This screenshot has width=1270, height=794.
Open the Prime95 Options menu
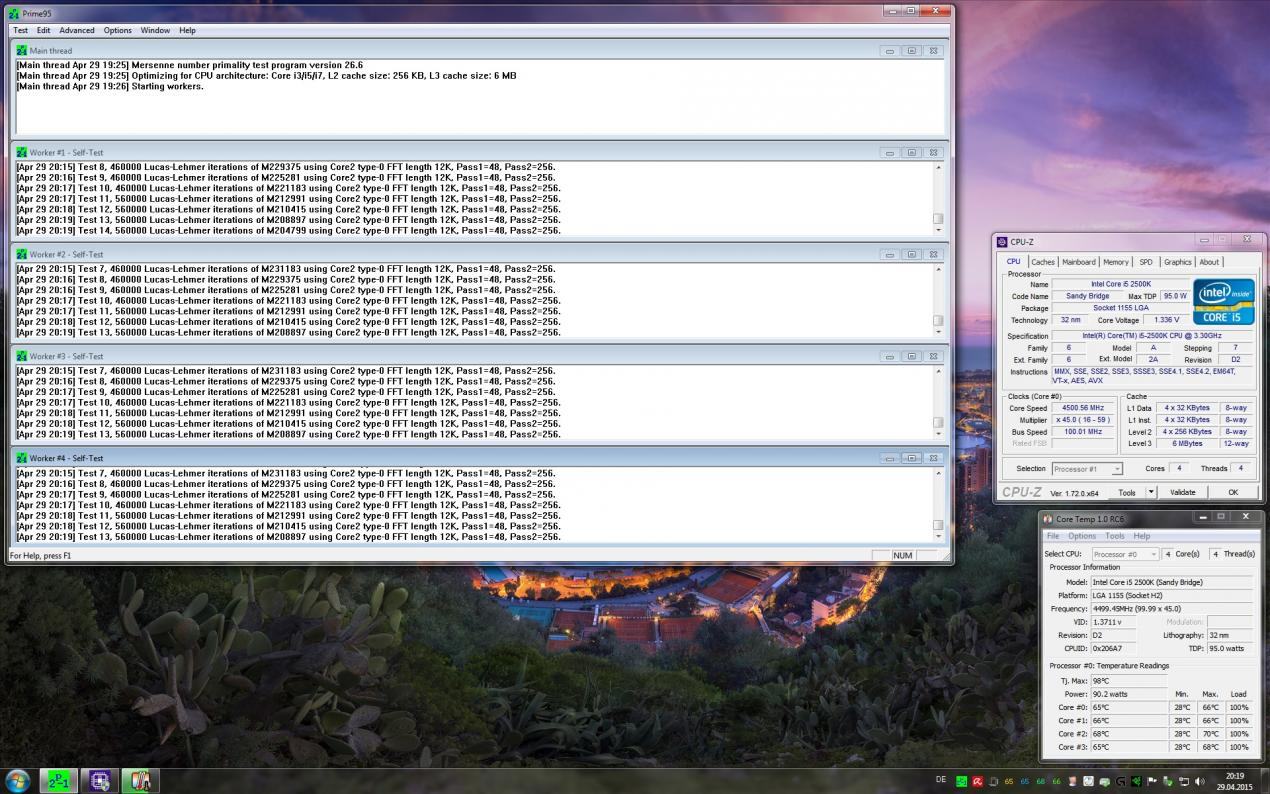pos(117,30)
